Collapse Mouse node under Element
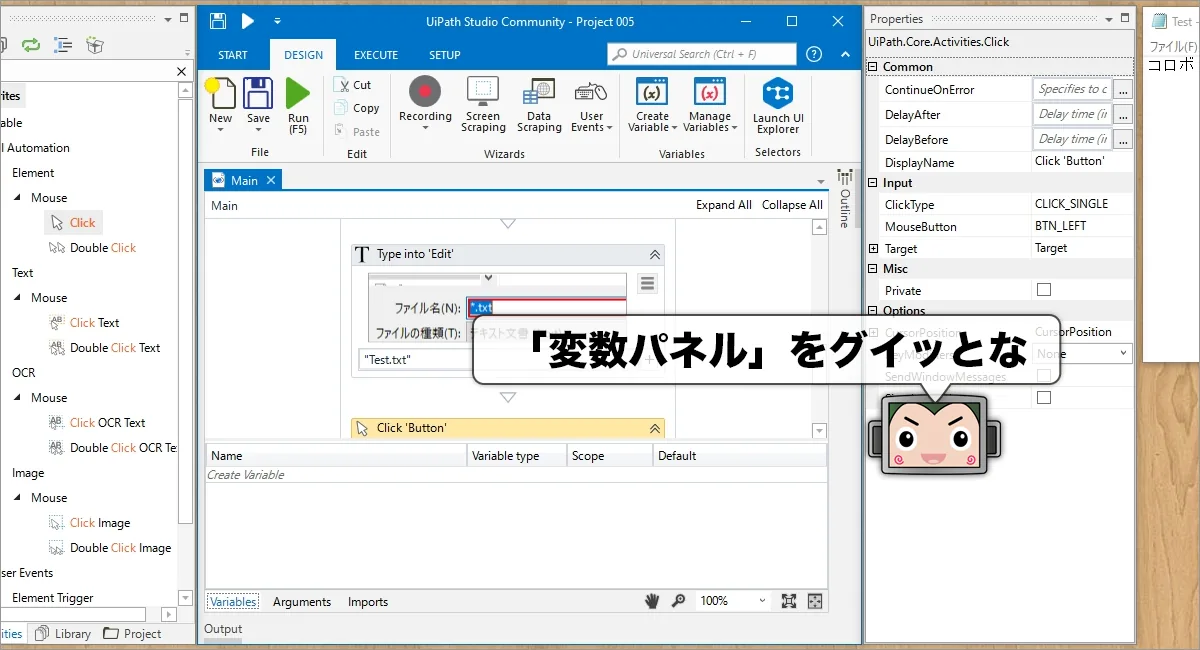This screenshot has width=1200, height=650. (17, 198)
